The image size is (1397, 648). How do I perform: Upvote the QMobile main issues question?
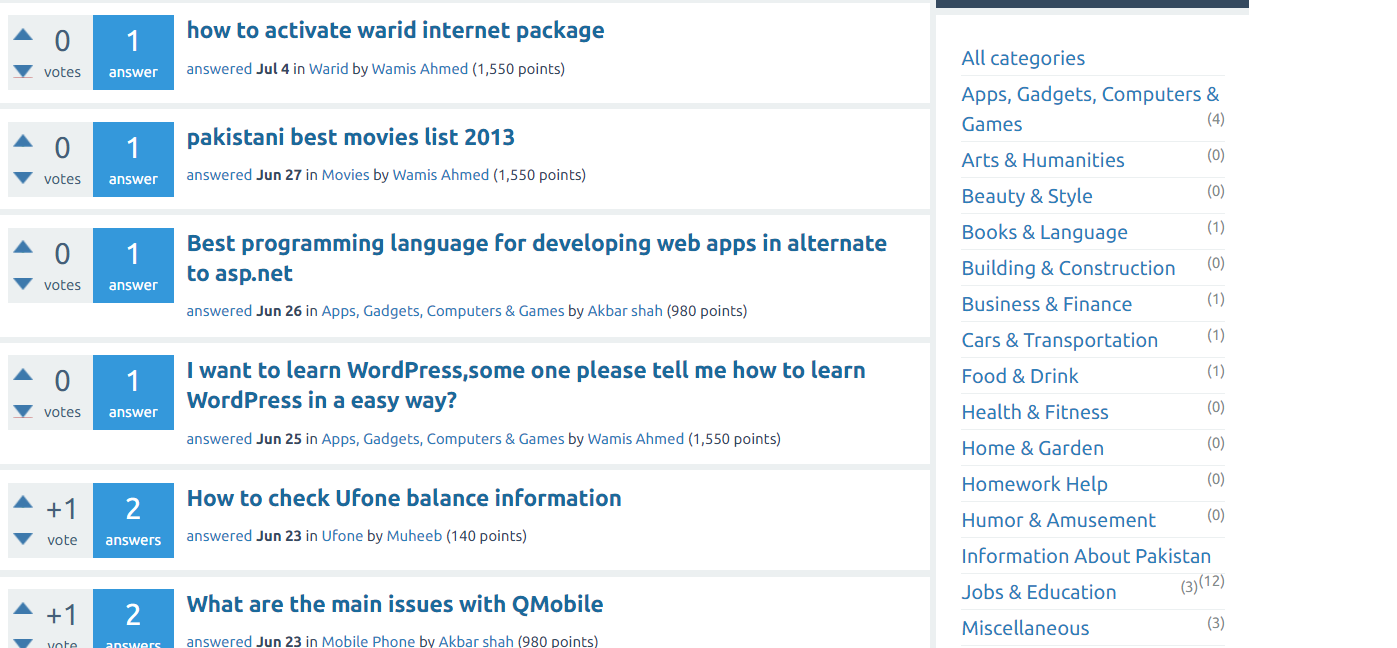[x=23, y=609]
